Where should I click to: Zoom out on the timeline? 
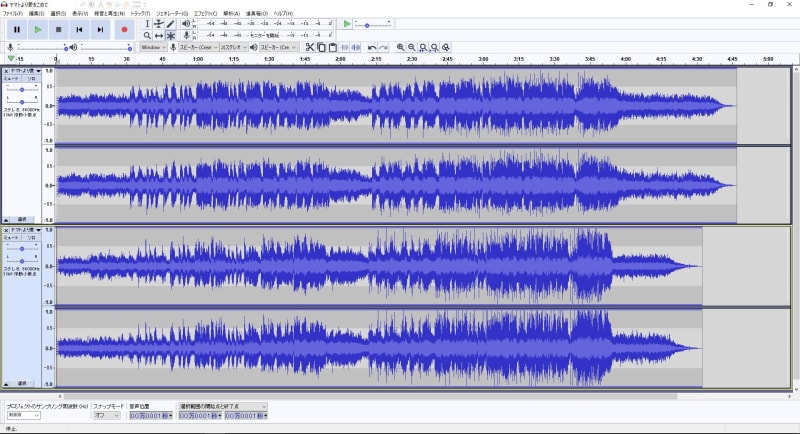click(412, 47)
